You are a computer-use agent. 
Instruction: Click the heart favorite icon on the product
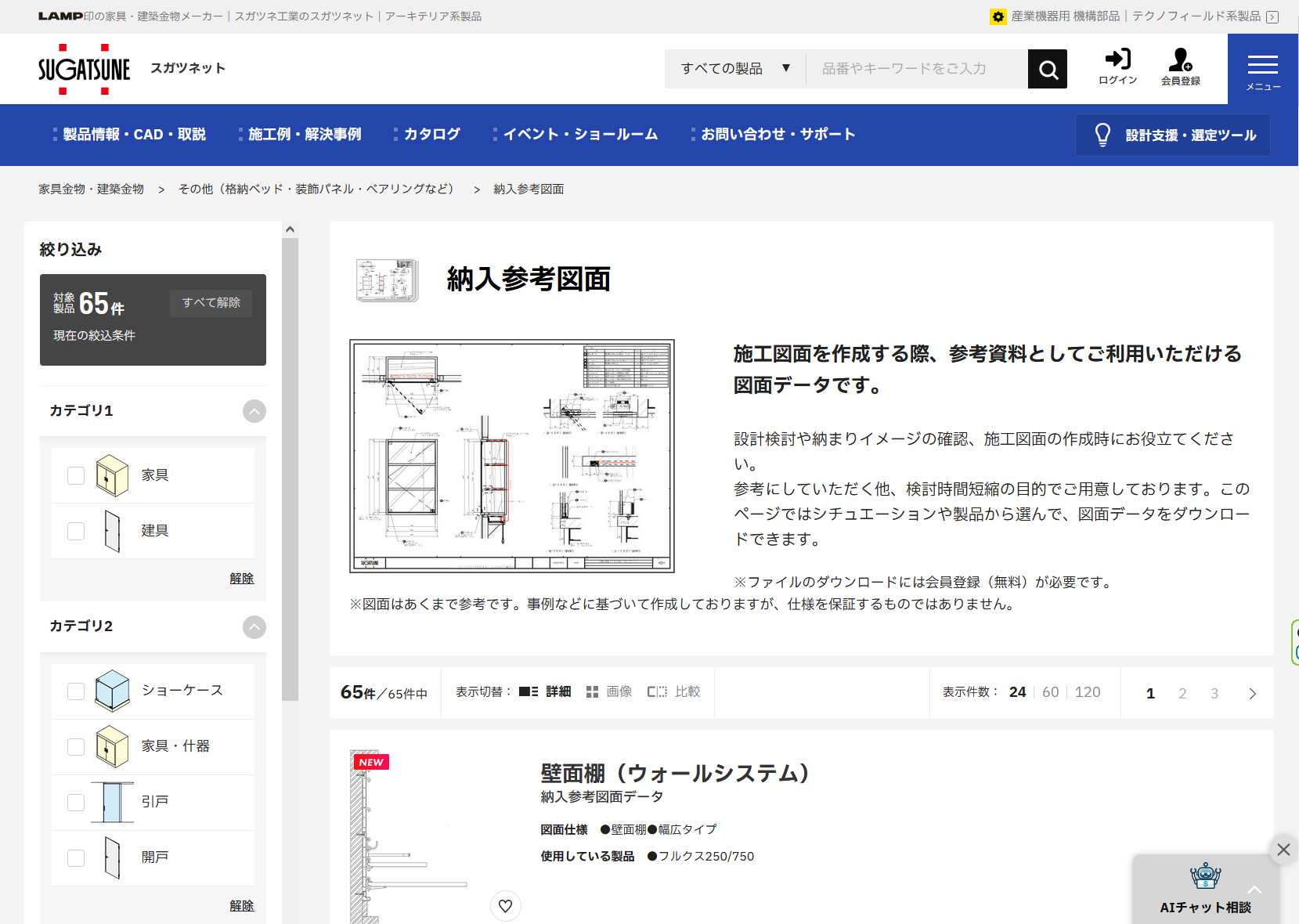click(506, 906)
